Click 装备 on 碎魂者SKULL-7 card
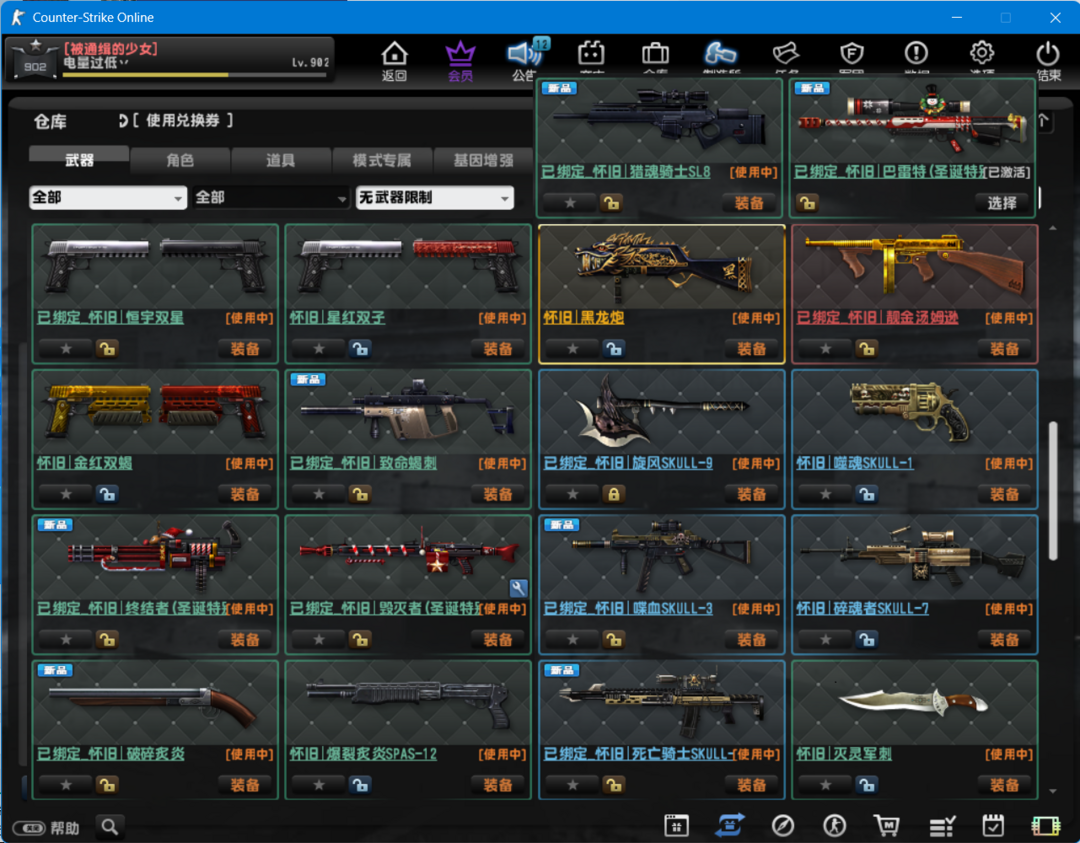 click(1004, 639)
